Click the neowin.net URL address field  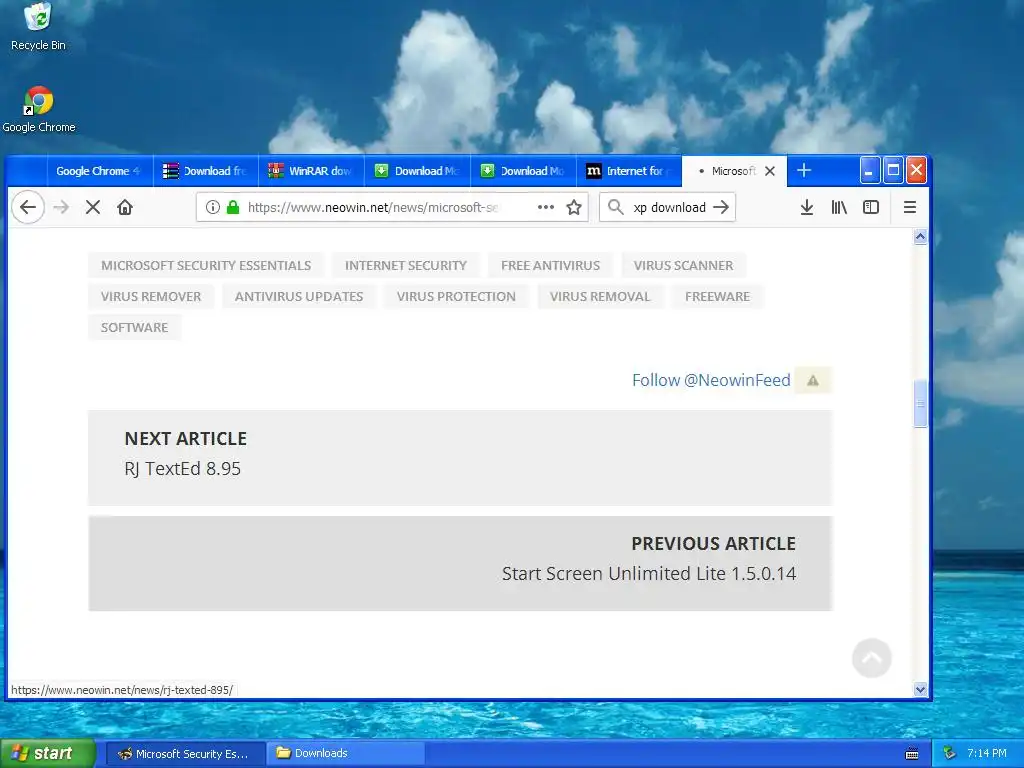pyautogui.click(x=373, y=207)
